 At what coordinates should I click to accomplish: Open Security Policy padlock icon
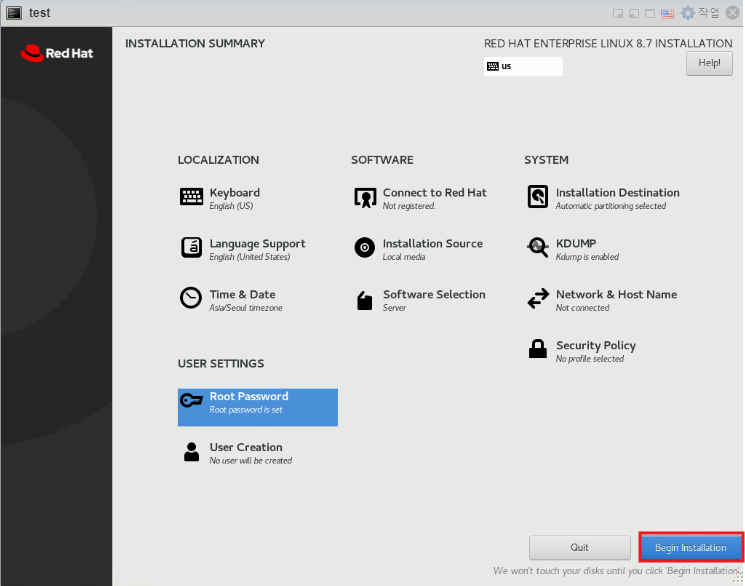[x=538, y=348]
